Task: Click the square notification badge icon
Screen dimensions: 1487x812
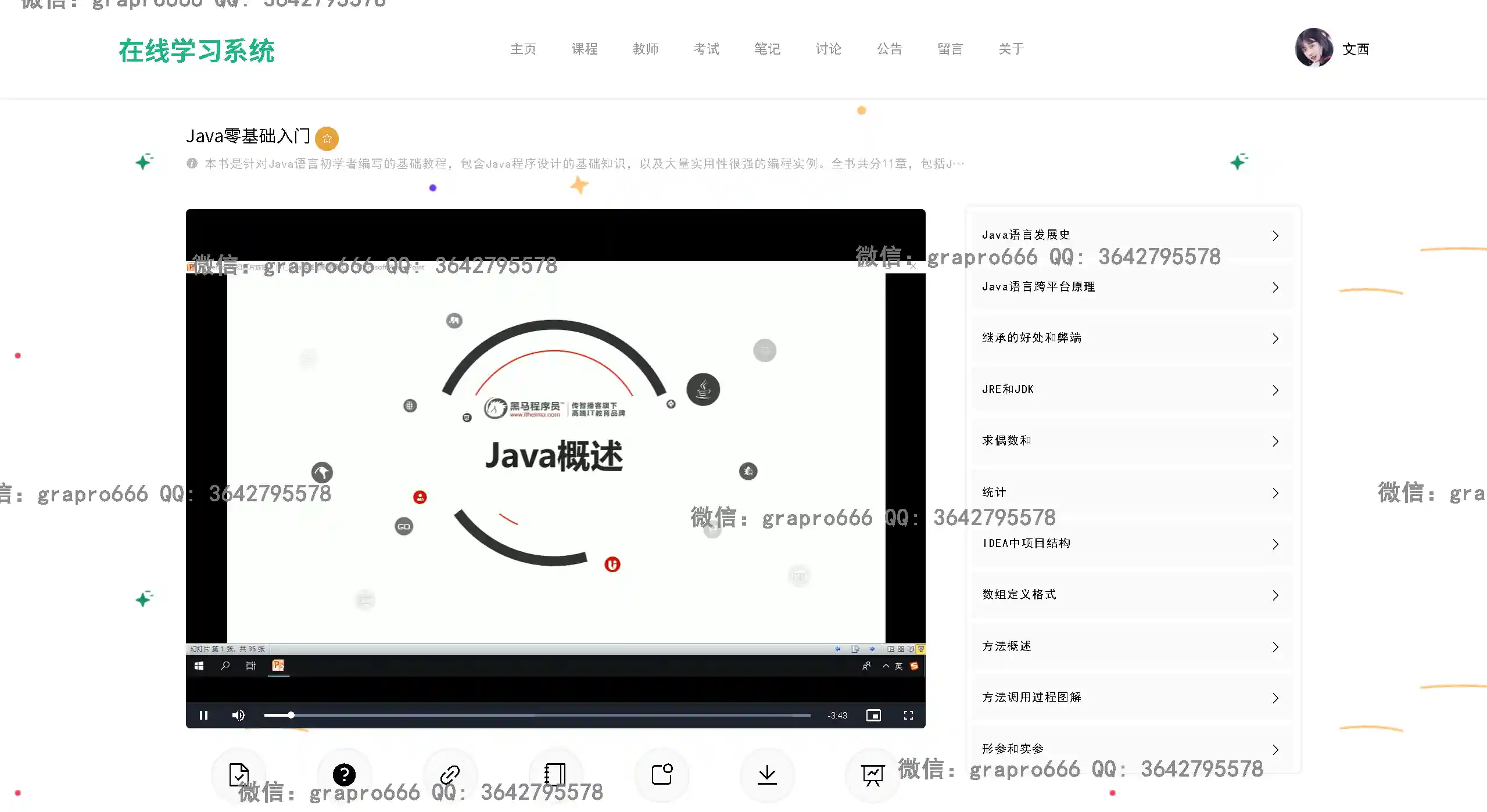Action: pyautogui.click(x=662, y=774)
